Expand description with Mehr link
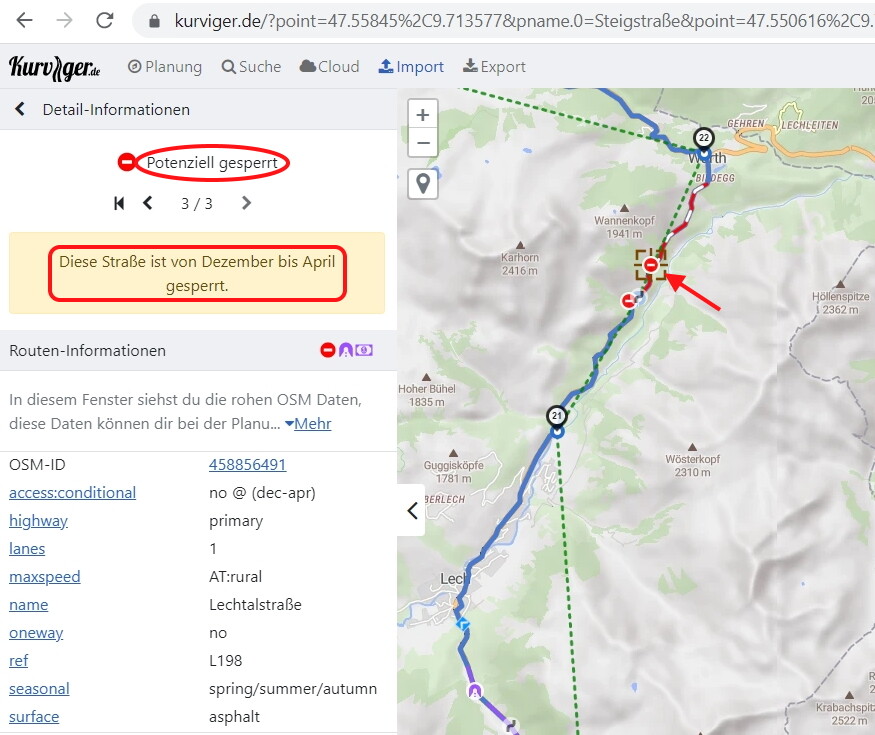875x735 pixels. point(308,424)
